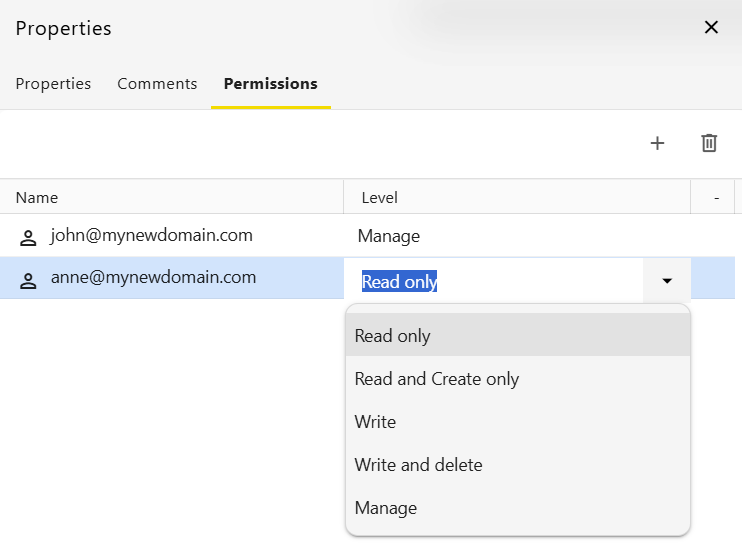Click the Name column header

point(171,197)
